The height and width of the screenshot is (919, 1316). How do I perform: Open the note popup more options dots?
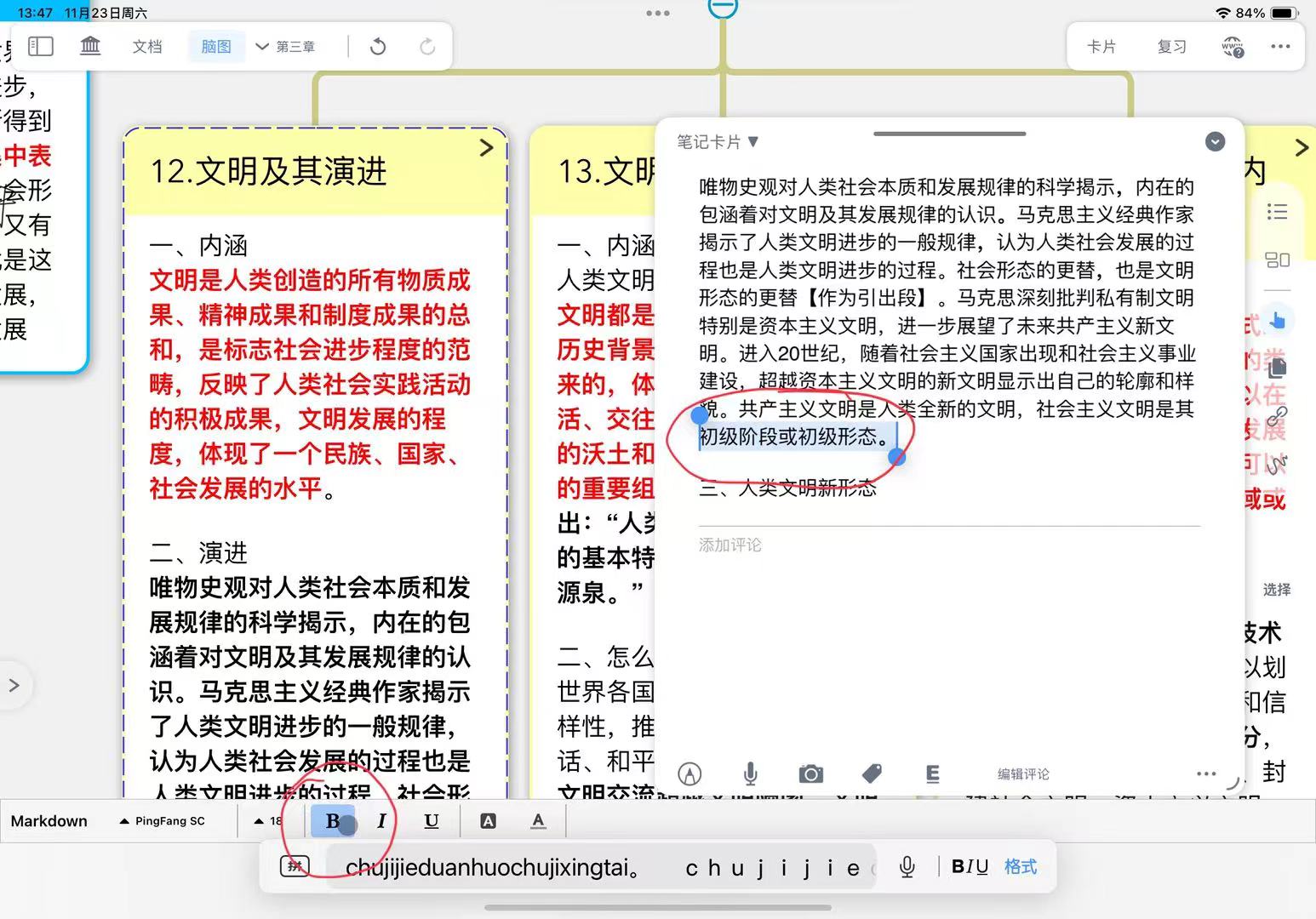click(1206, 773)
